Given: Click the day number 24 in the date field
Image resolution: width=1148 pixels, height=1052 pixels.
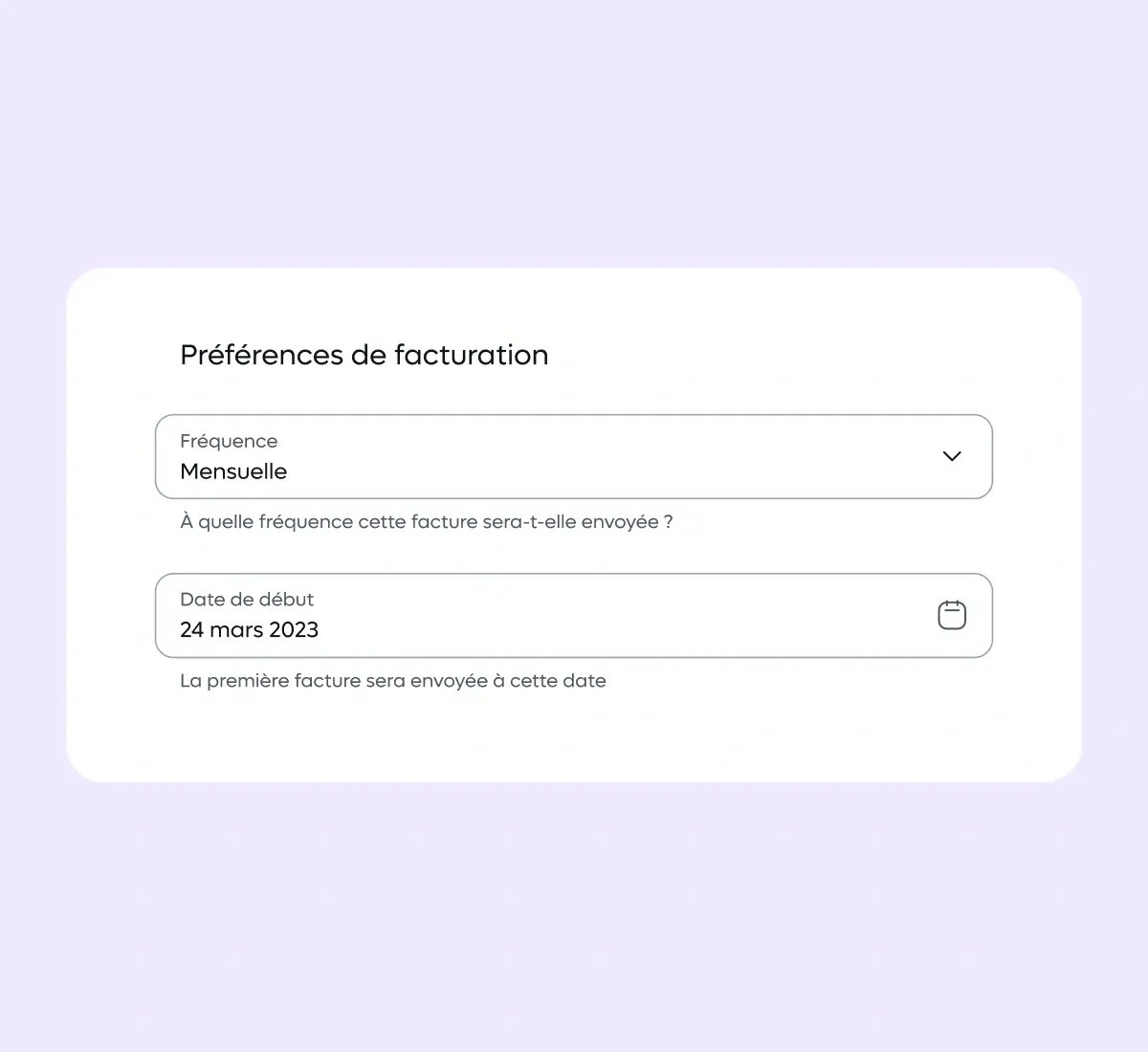Looking at the screenshot, I should (191, 629).
